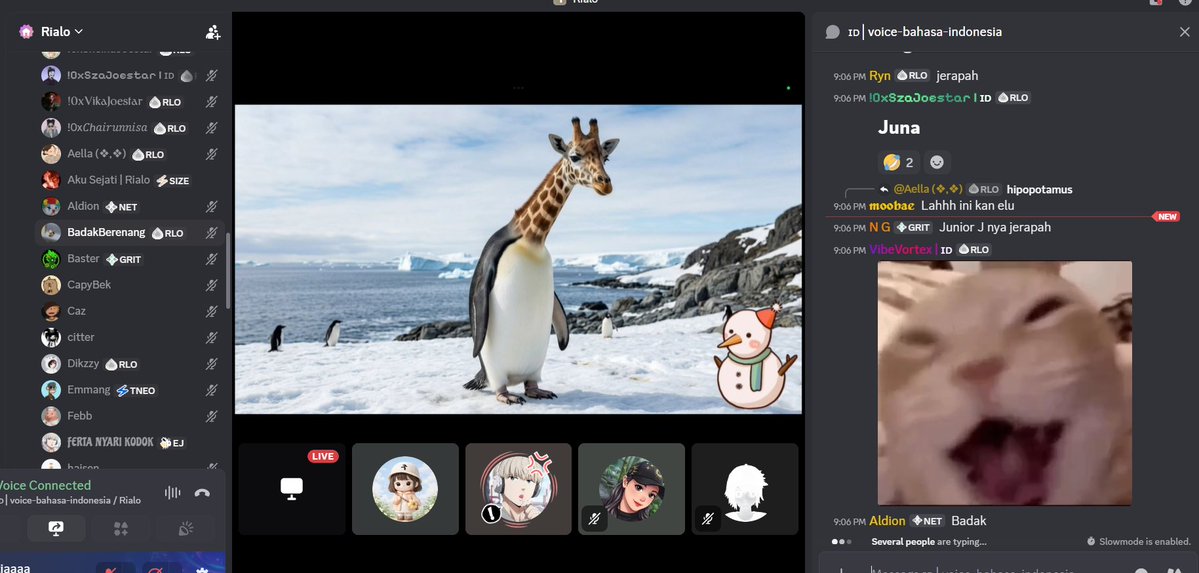Screen dimensions: 1199x573
Task: Click the laughing emoji reaction with count 2
Action: [x=898, y=162]
